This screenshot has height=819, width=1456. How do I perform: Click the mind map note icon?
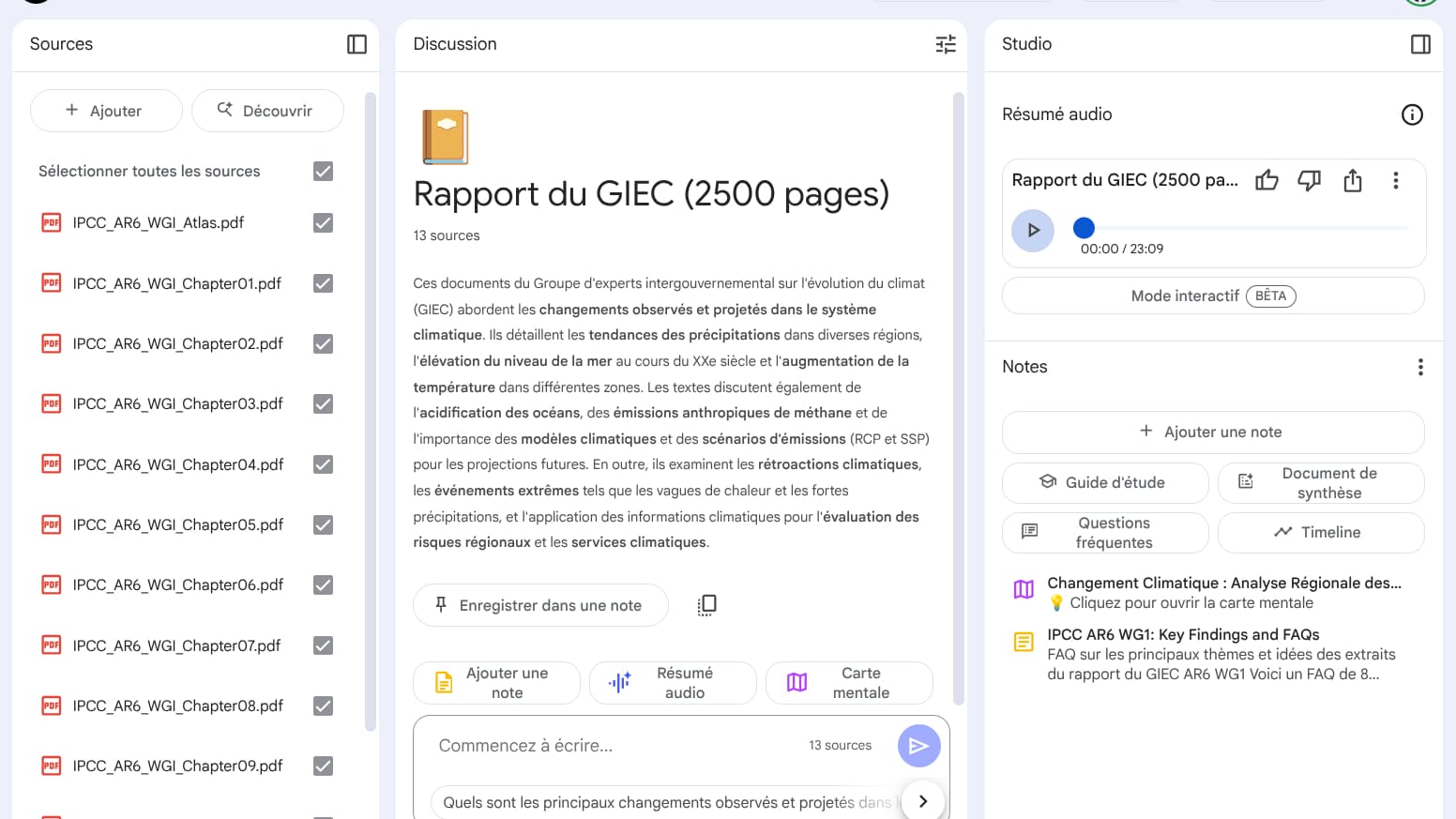click(x=1024, y=589)
